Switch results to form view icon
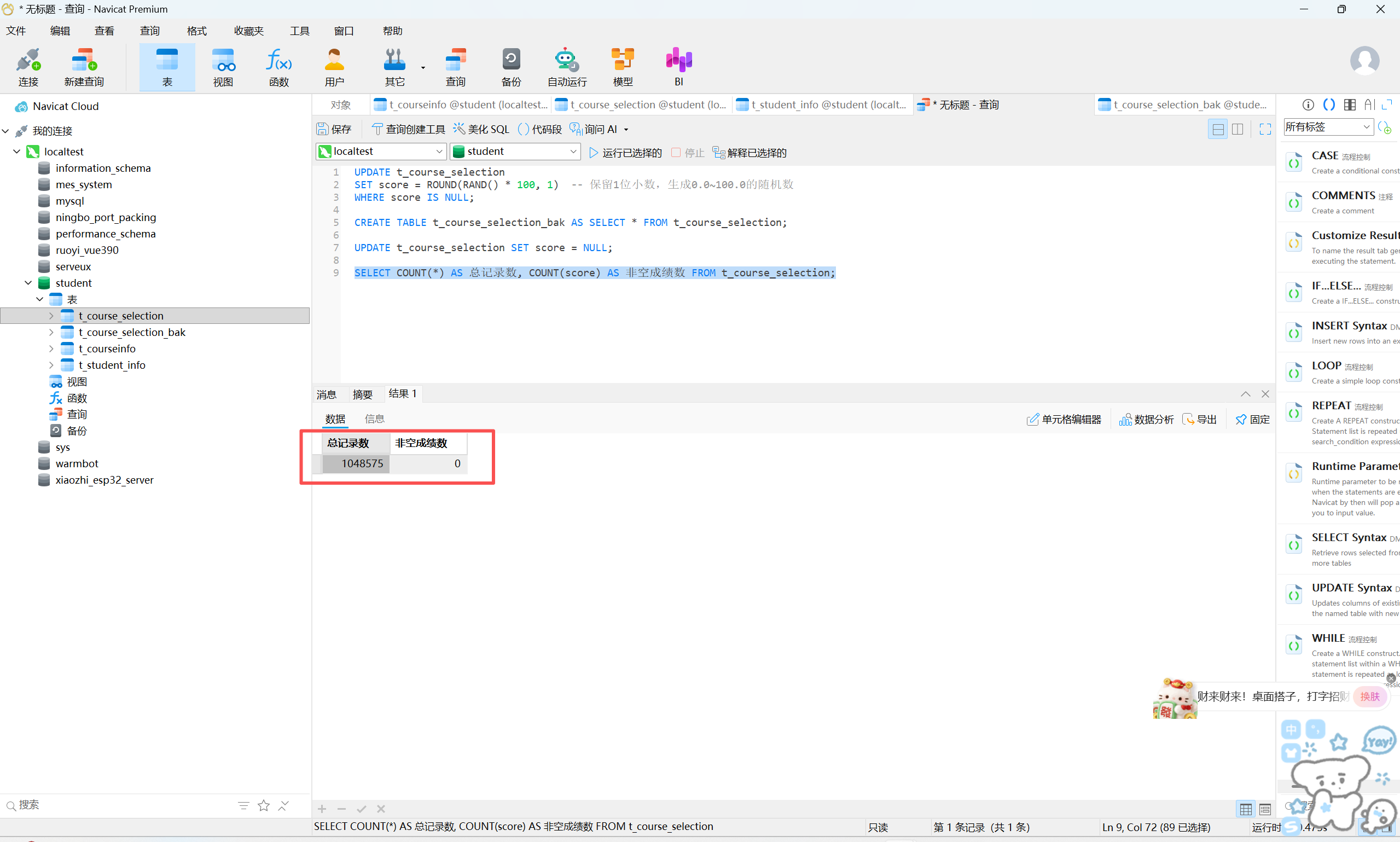 [1264, 809]
